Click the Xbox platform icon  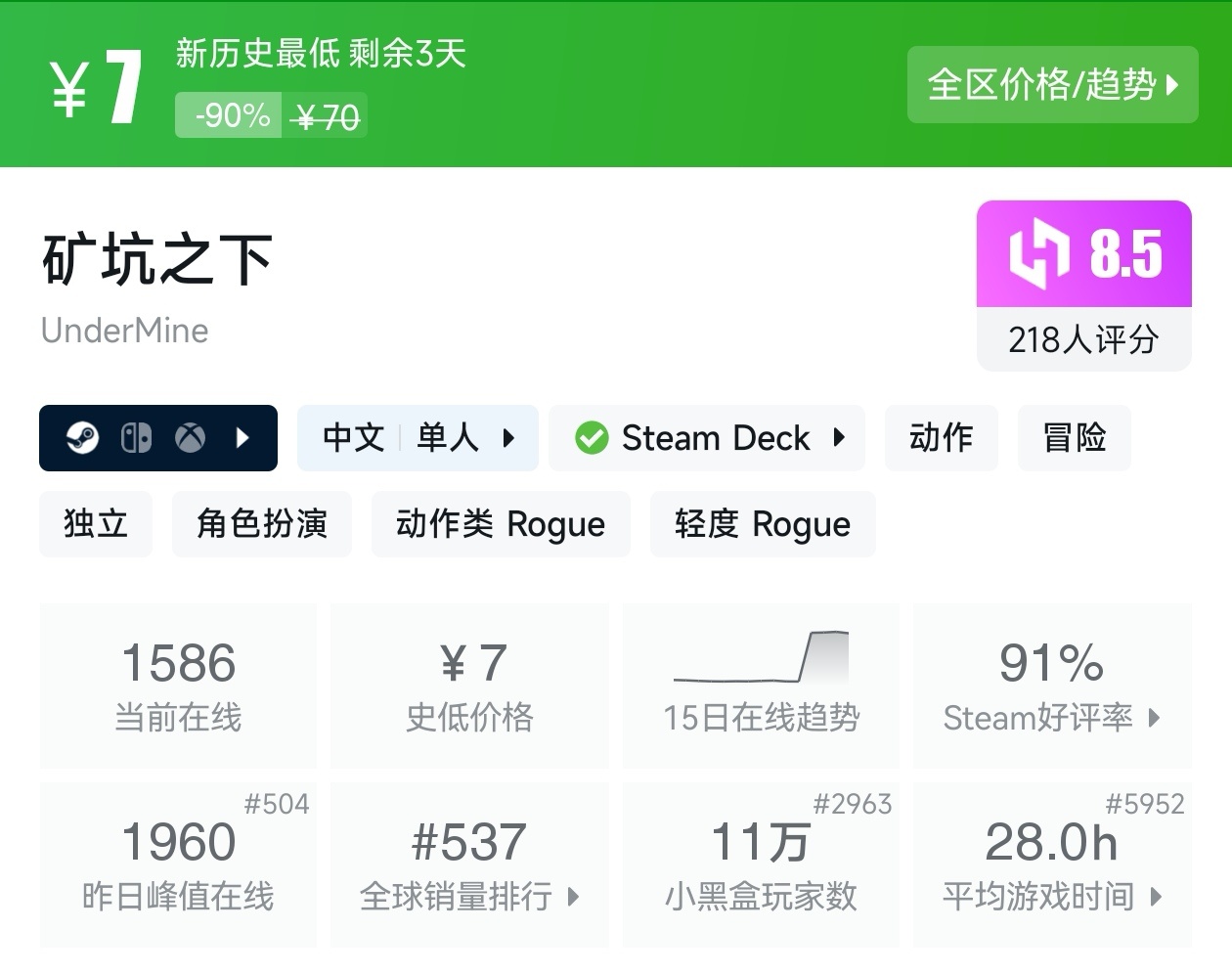coord(190,438)
